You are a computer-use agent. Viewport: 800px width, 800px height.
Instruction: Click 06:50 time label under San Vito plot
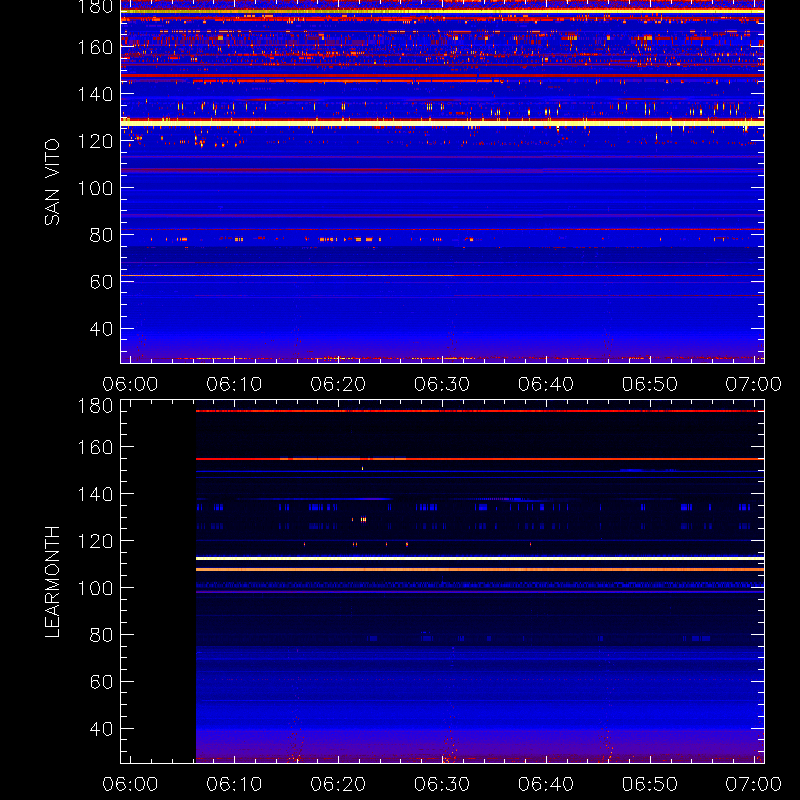coord(650,384)
